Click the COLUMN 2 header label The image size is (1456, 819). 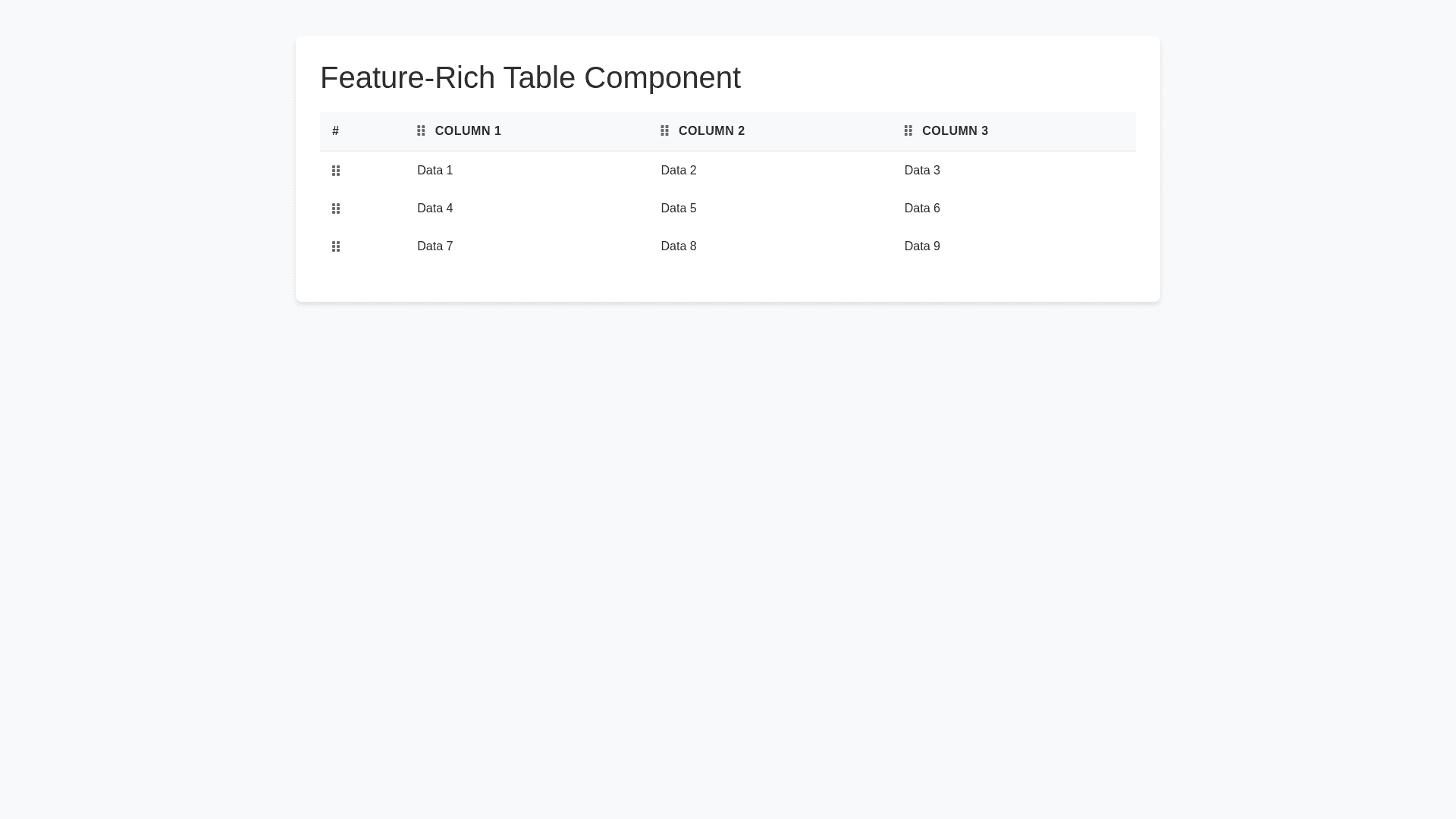coord(711,131)
